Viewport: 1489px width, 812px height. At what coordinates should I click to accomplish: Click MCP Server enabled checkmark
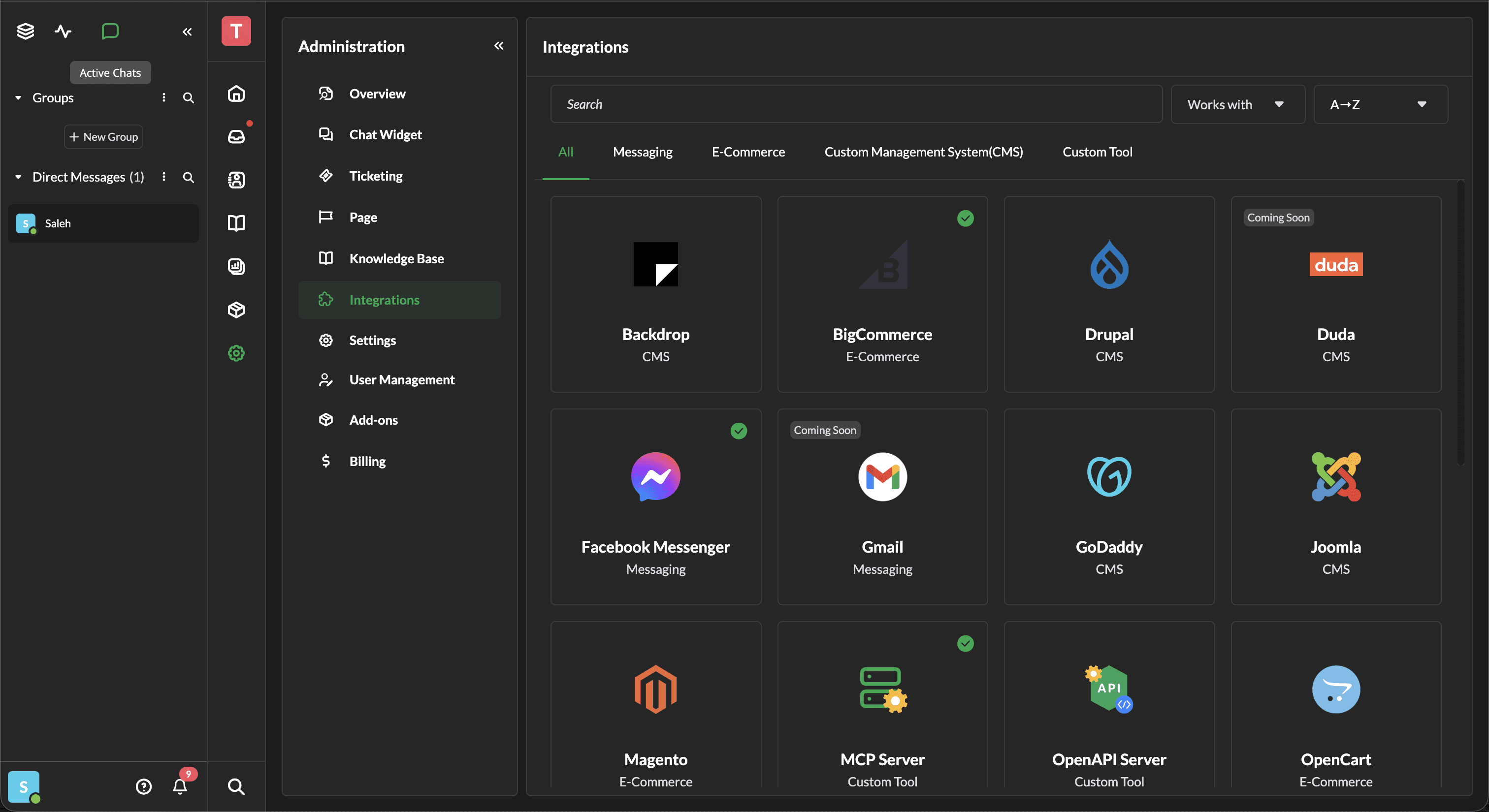(x=965, y=643)
